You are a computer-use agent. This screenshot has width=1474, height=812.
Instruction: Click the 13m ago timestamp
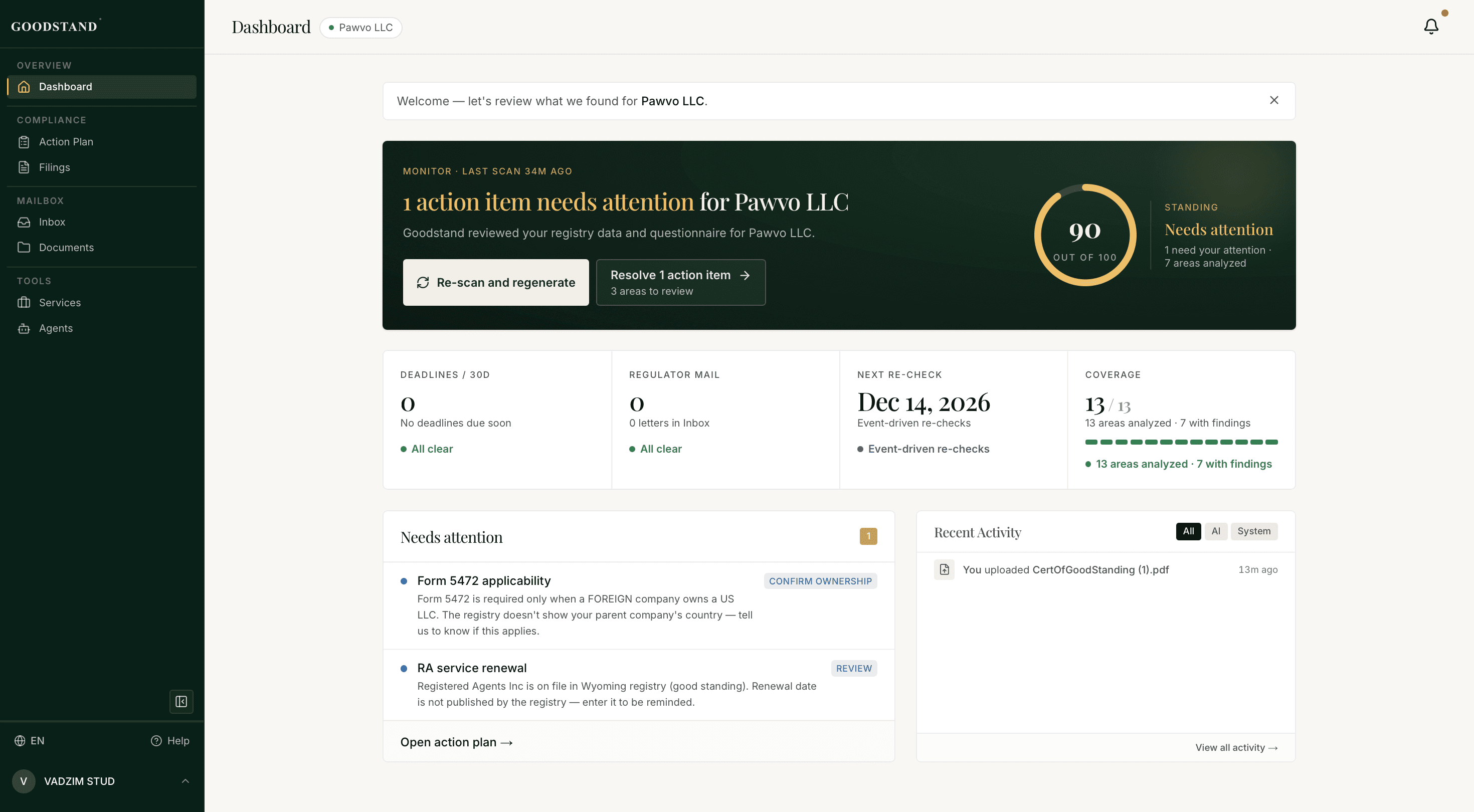coord(1258,570)
